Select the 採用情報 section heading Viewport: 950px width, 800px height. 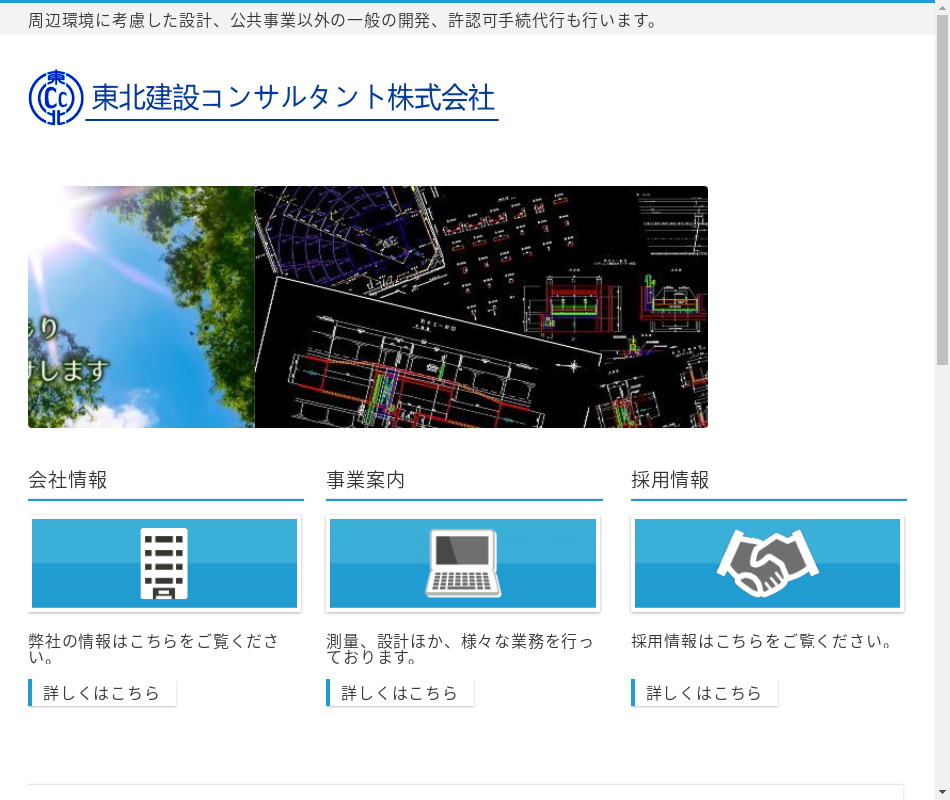point(670,480)
